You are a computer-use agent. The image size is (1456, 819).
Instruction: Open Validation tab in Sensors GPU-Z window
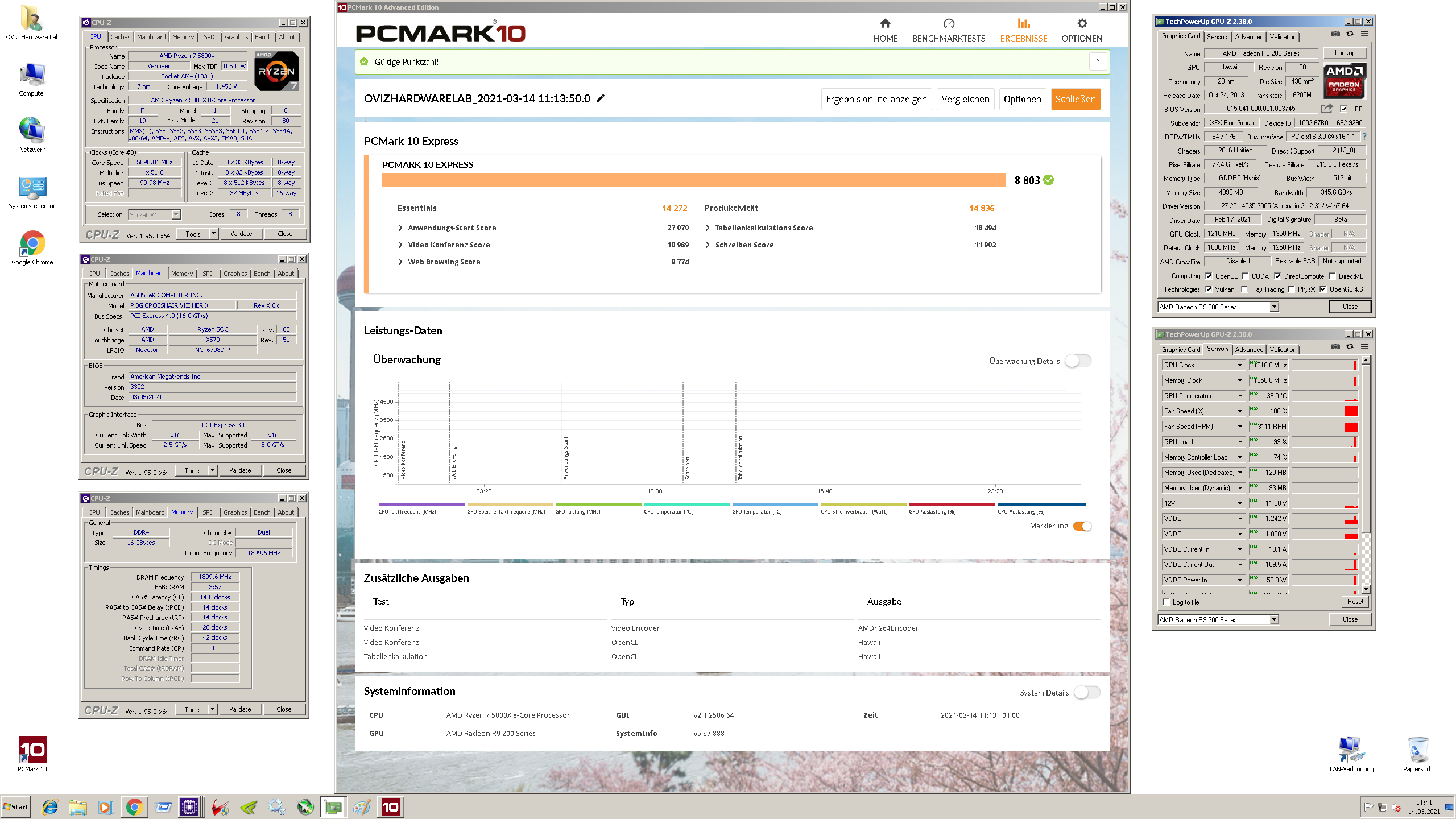(1283, 350)
